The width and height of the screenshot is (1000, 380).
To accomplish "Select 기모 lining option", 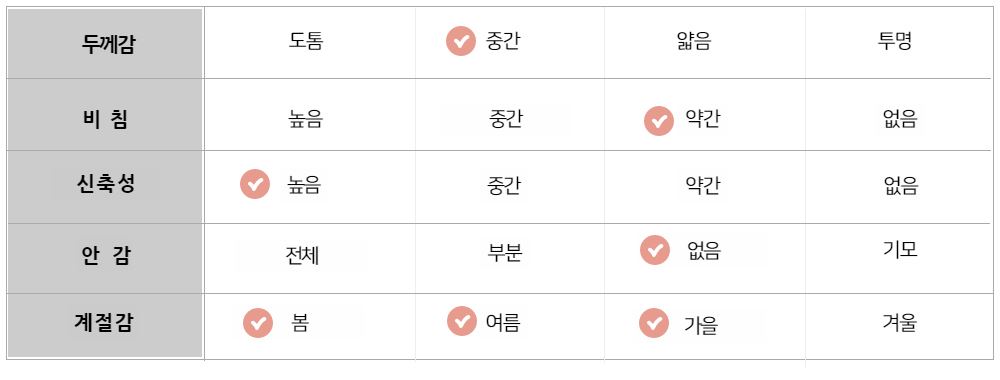I will 900,249.
